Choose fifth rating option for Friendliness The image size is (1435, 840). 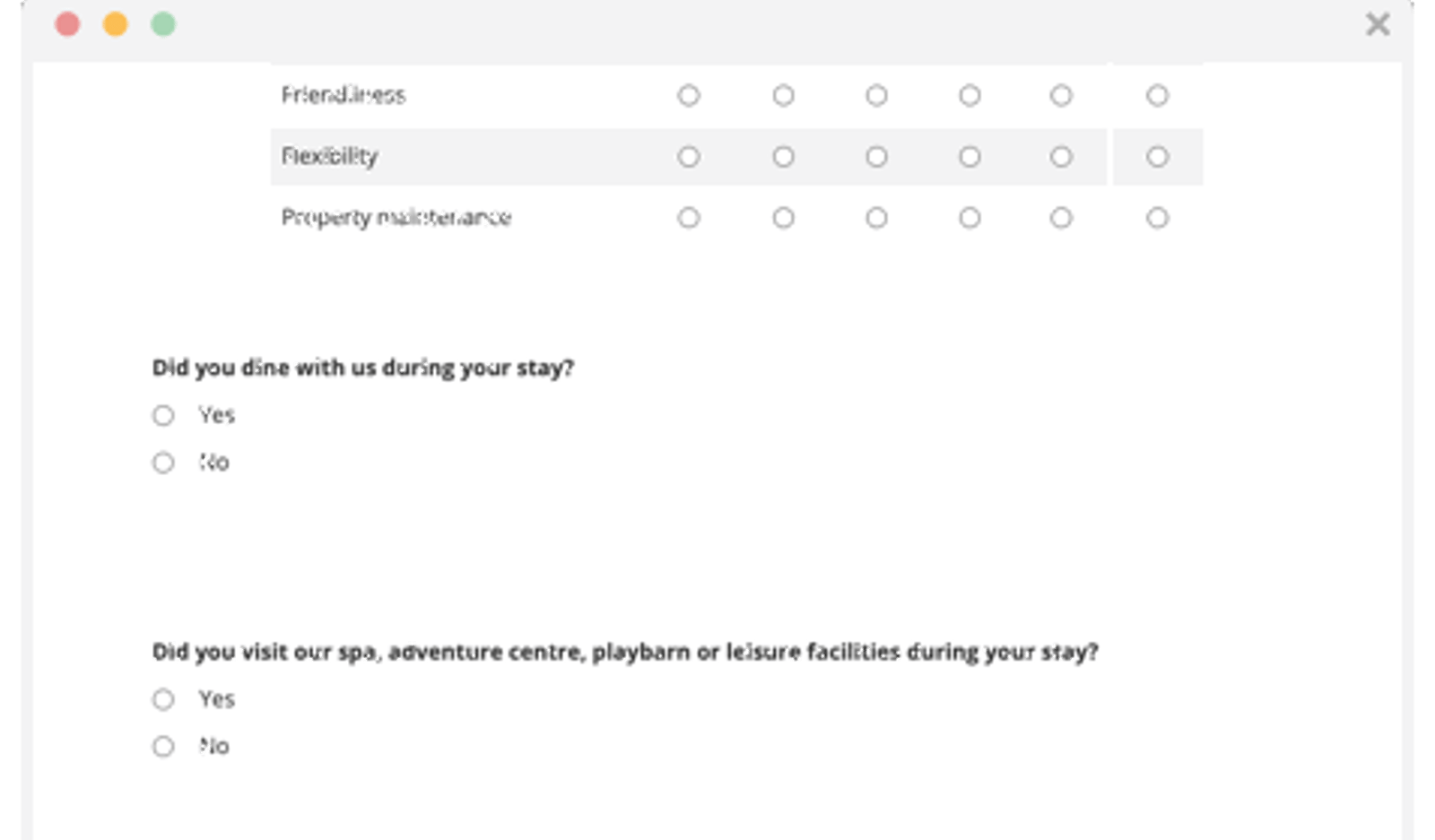click(1061, 95)
